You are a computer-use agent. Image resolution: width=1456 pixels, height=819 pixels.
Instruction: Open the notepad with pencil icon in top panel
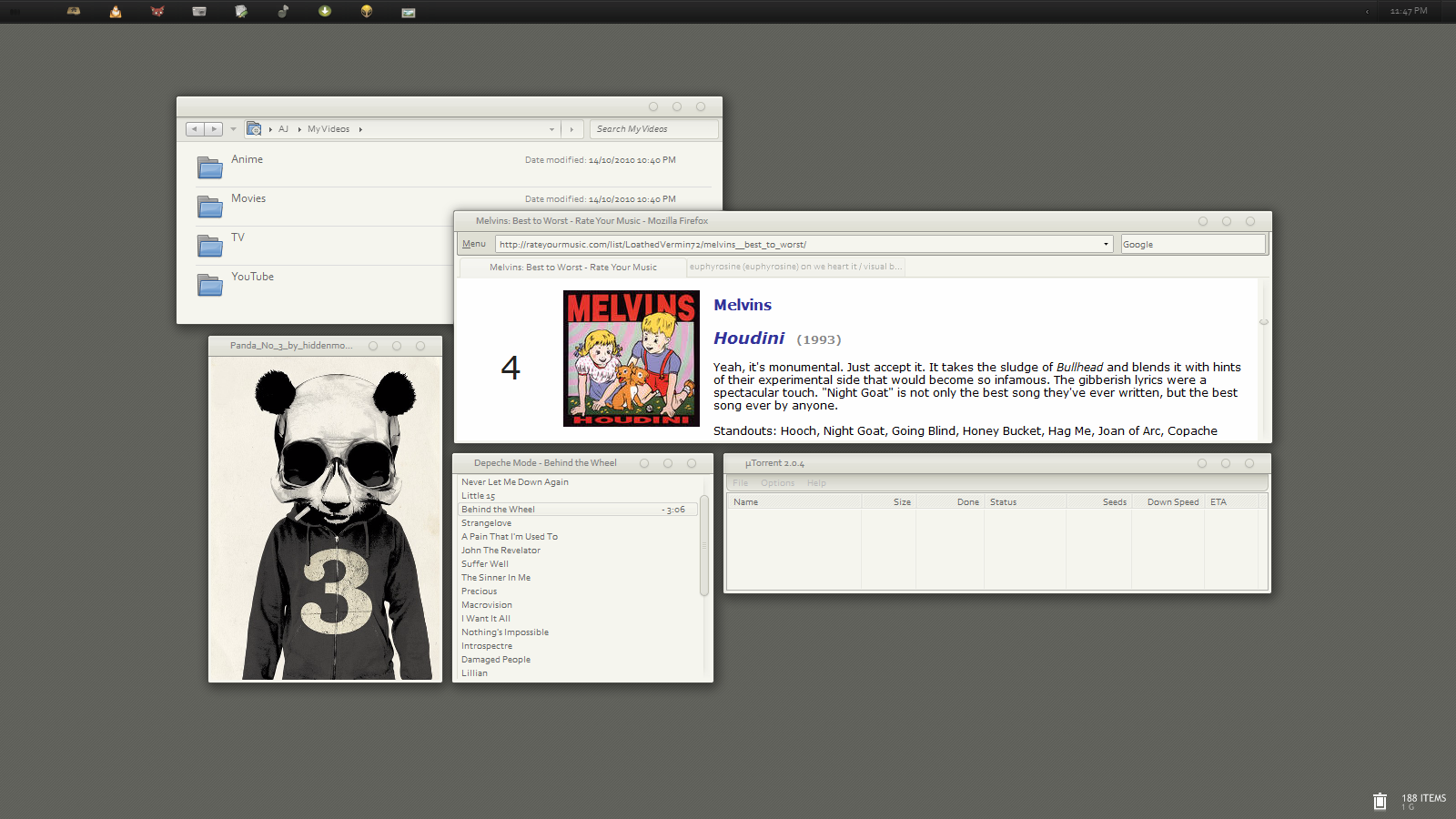[241, 12]
